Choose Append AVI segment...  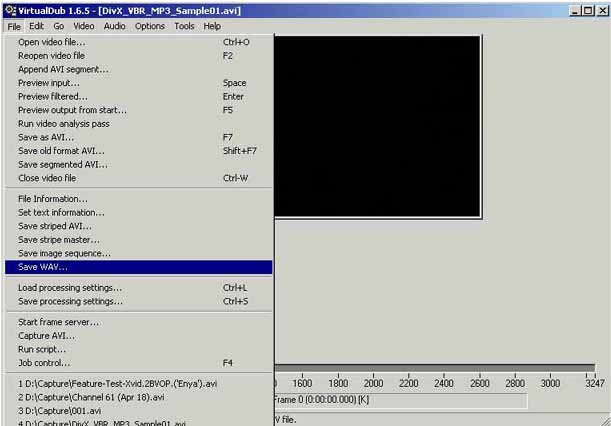[x=139, y=69]
